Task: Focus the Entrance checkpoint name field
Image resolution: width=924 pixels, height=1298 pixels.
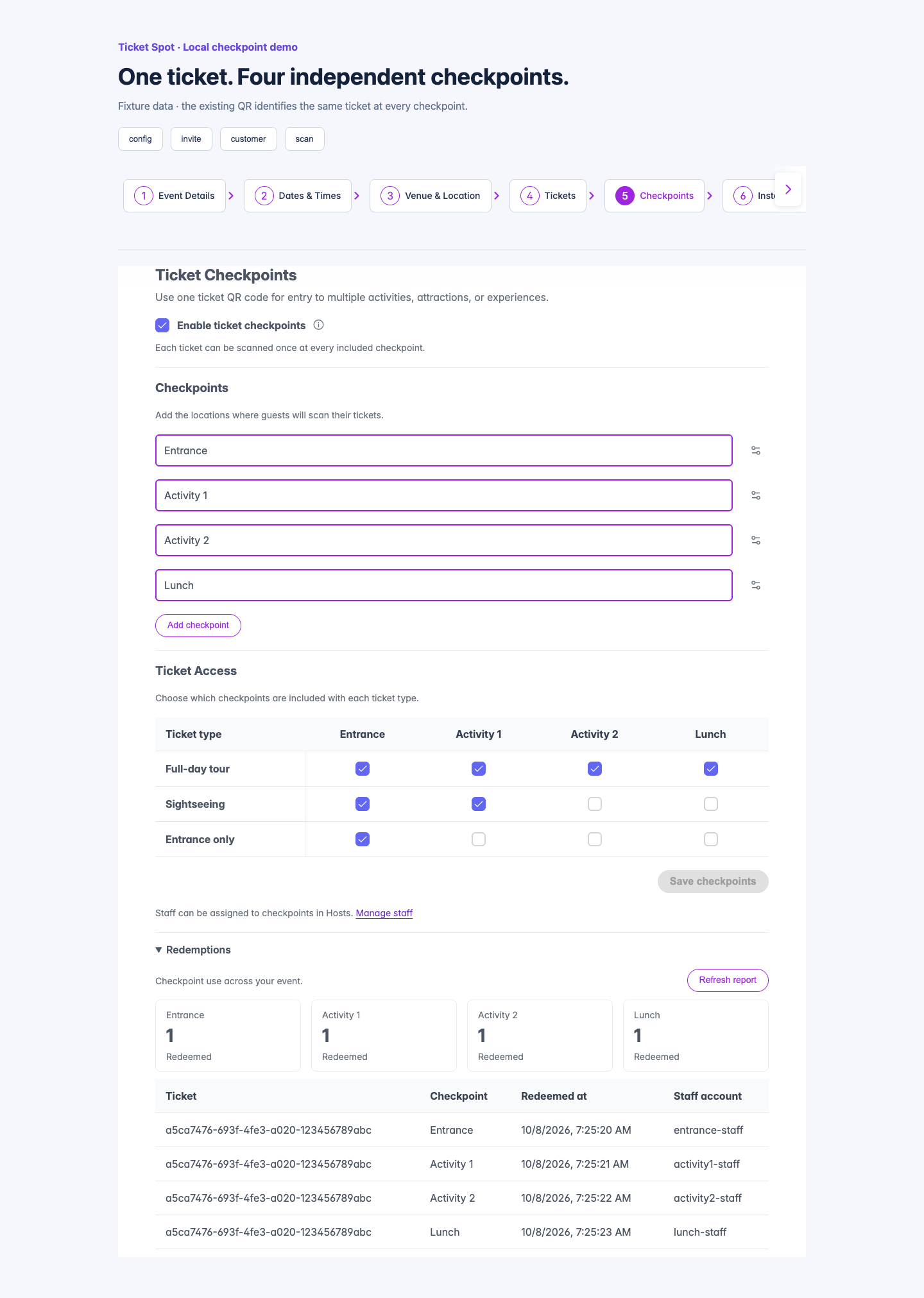Action: pos(444,450)
